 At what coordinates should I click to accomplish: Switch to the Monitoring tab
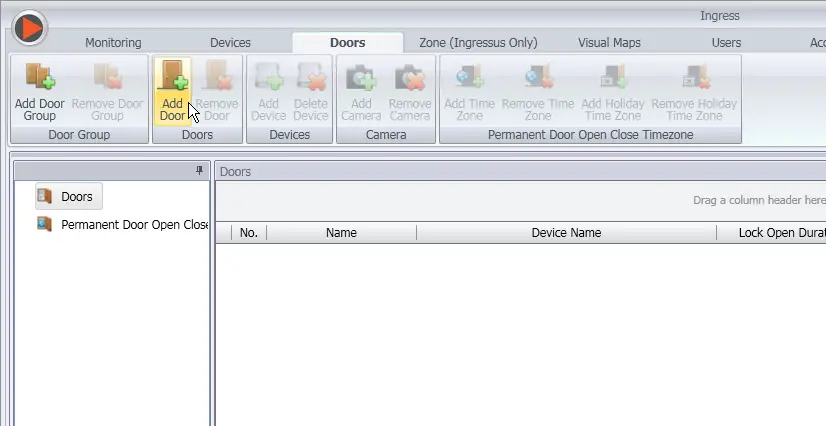click(x=113, y=43)
